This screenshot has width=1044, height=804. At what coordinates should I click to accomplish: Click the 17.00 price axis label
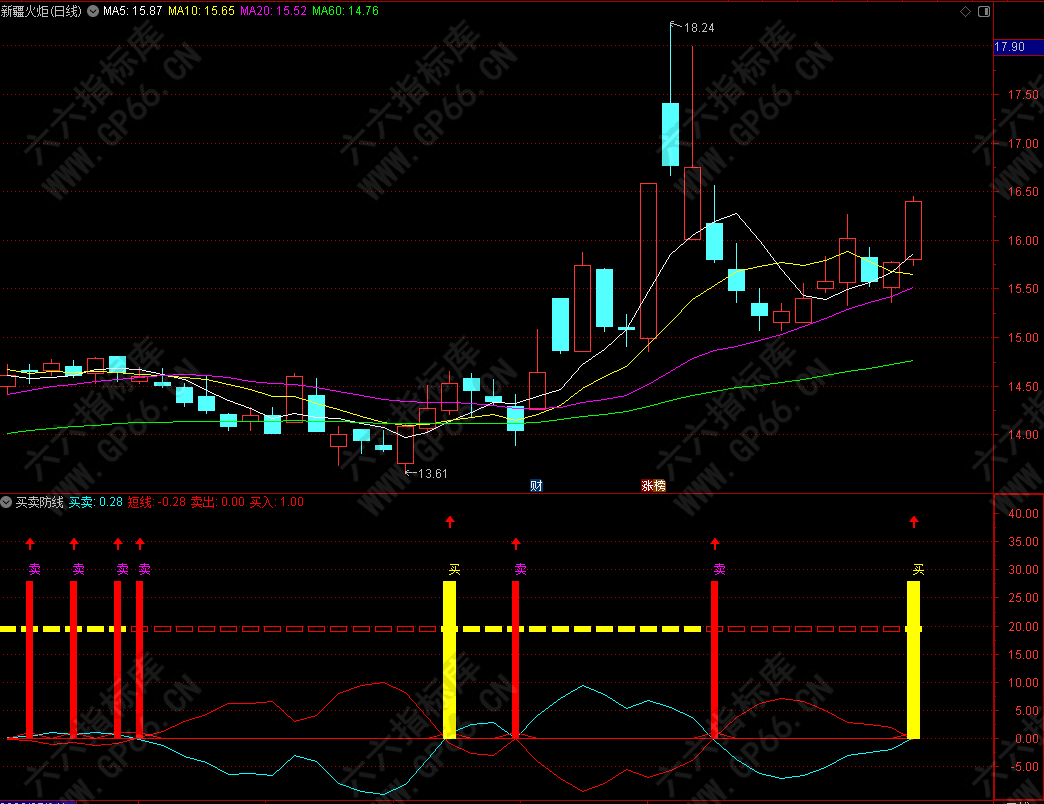pyautogui.click(x=1023, y=144)
